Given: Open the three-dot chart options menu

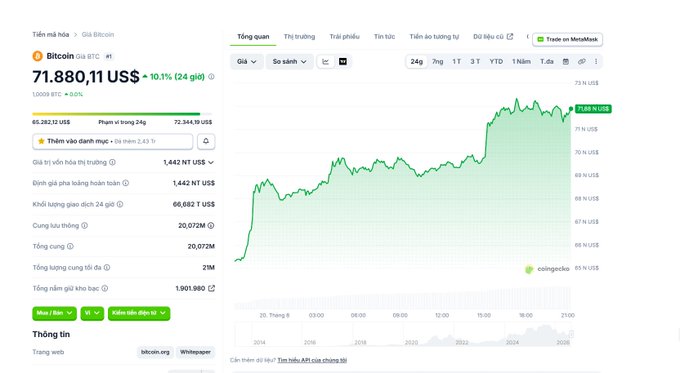Looking at the screenshot, I should (596, 62).
